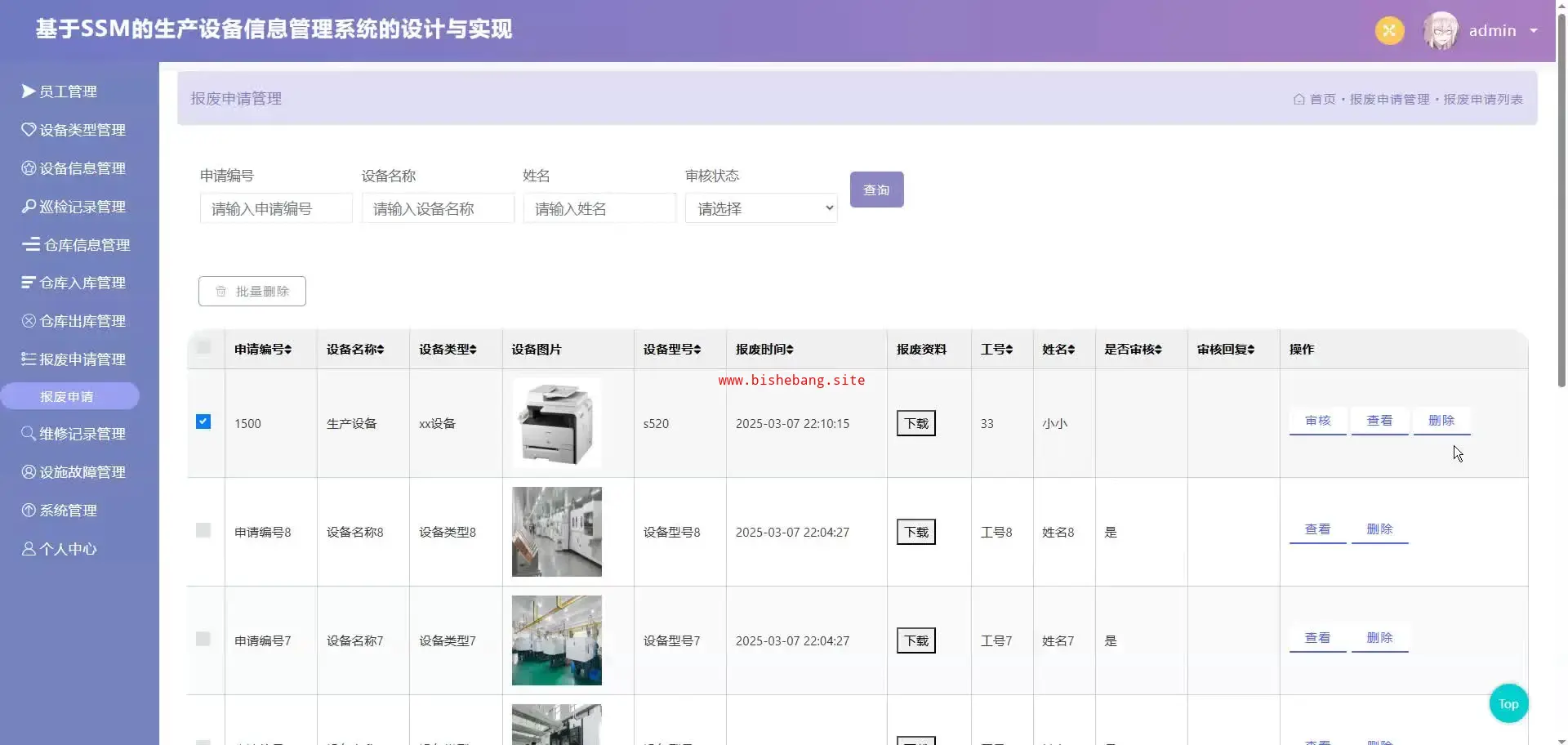Click the 查询 search button
Screen dimensions: 1568x745
[876, 190]
